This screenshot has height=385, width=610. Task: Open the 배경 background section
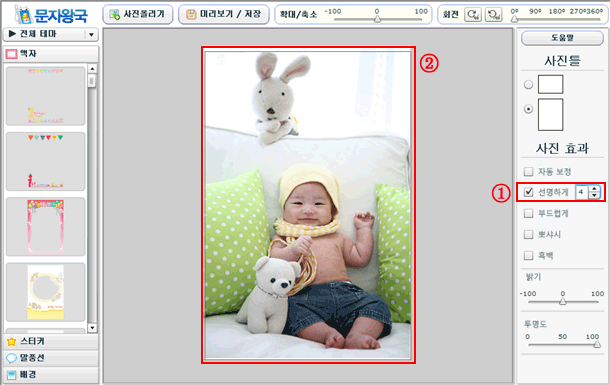(x=51, y=374)
